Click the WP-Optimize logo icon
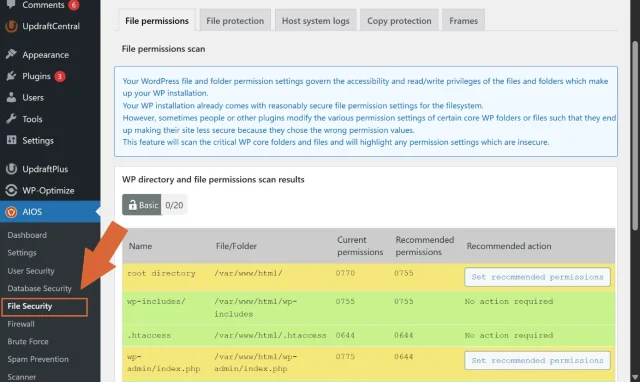 [11, 190]
